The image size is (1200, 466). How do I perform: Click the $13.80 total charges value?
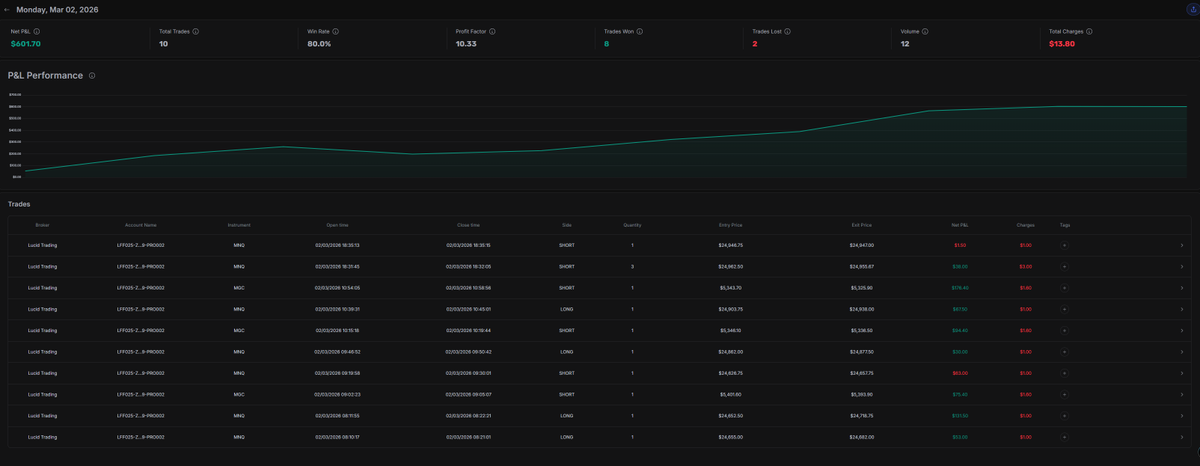(x=1062, y=44)
